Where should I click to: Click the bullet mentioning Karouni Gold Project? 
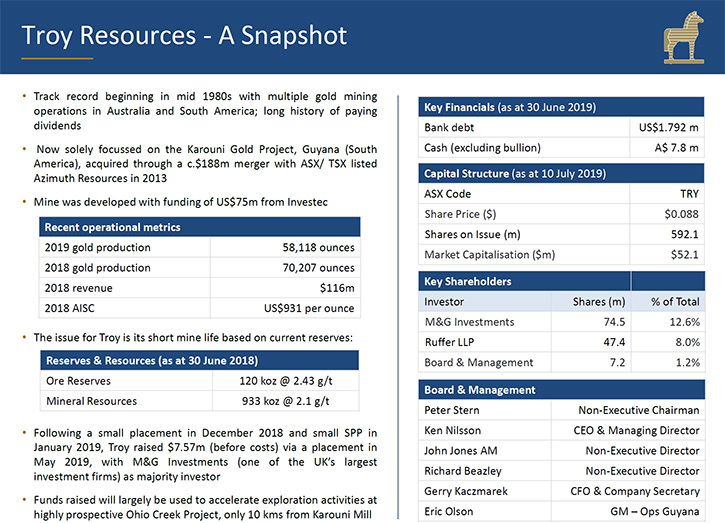205,164
